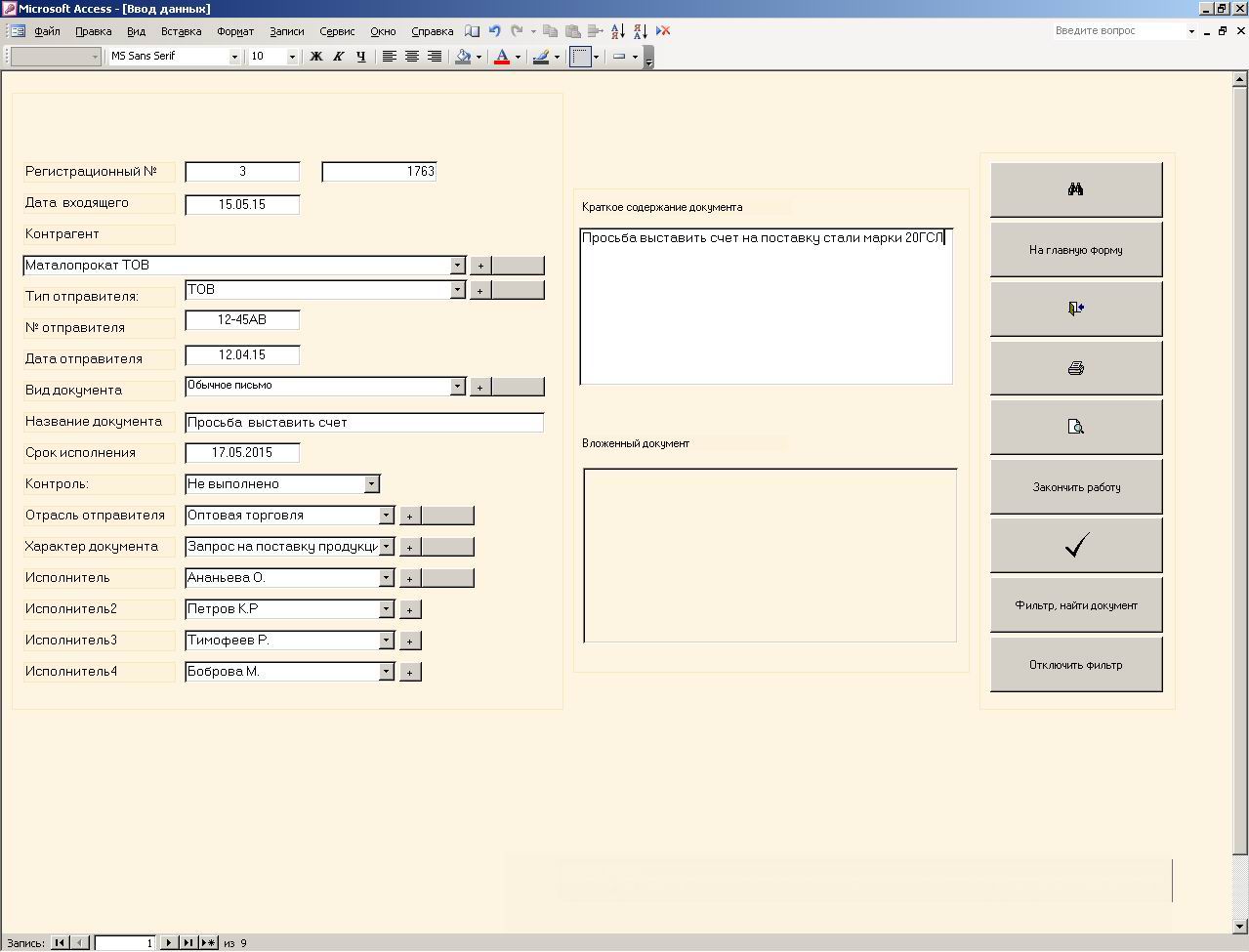Open the Вид документа dropdown

click(x=457, y=387)
